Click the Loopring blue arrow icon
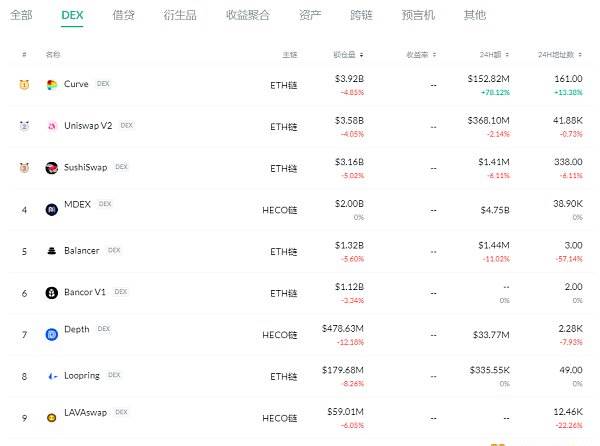 [x=52, y=376]
